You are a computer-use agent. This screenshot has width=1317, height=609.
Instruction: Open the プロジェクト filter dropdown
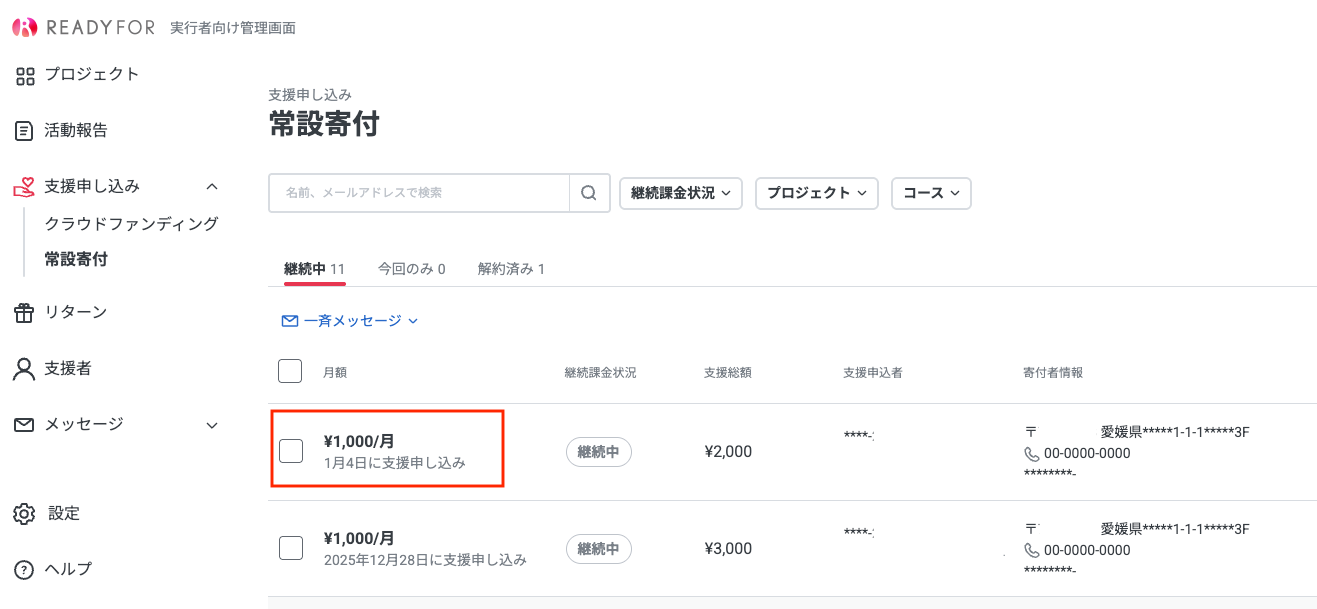pyautogui.click(x=817, y=193)
